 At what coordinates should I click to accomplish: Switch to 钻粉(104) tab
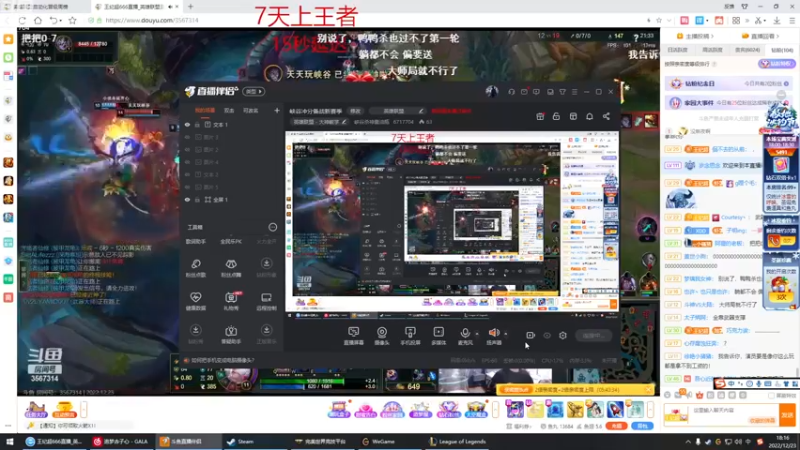(782, 50)
